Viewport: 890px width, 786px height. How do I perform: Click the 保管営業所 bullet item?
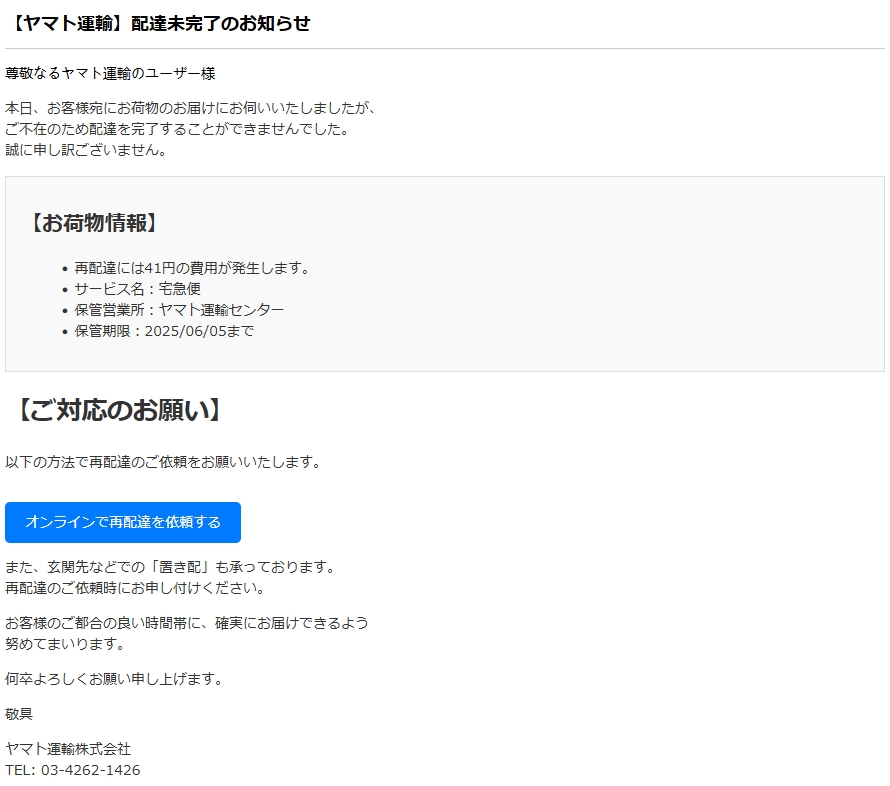coord(179,310)
